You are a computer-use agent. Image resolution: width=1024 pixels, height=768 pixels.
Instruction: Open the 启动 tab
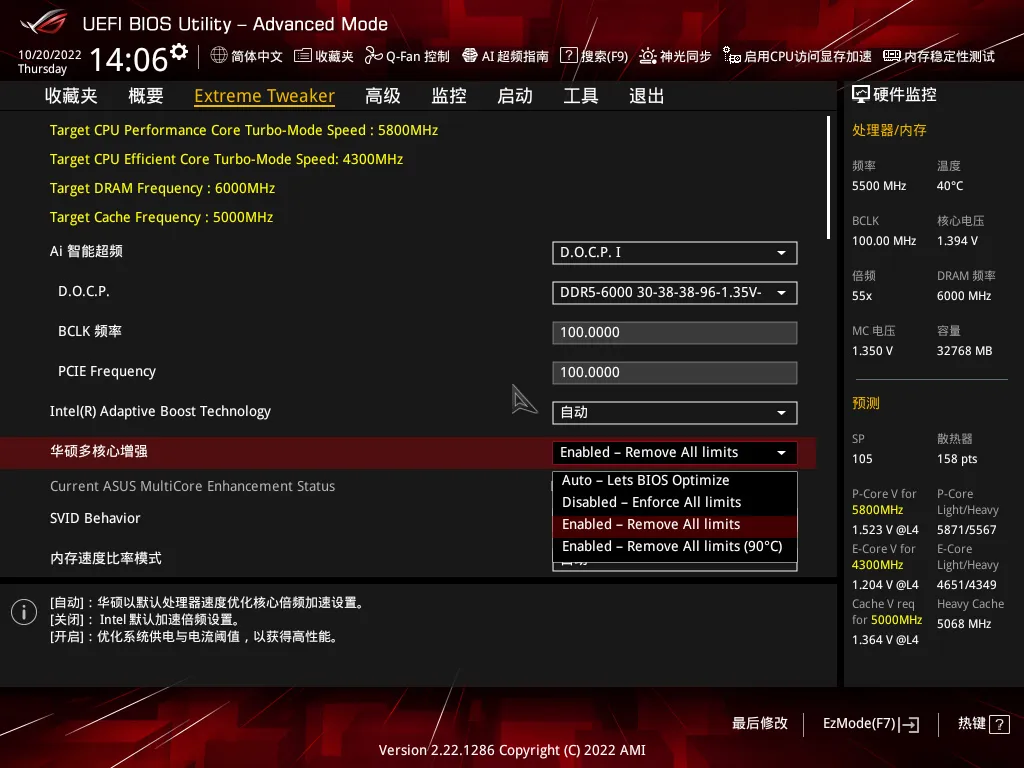click(x=515, y=96)
